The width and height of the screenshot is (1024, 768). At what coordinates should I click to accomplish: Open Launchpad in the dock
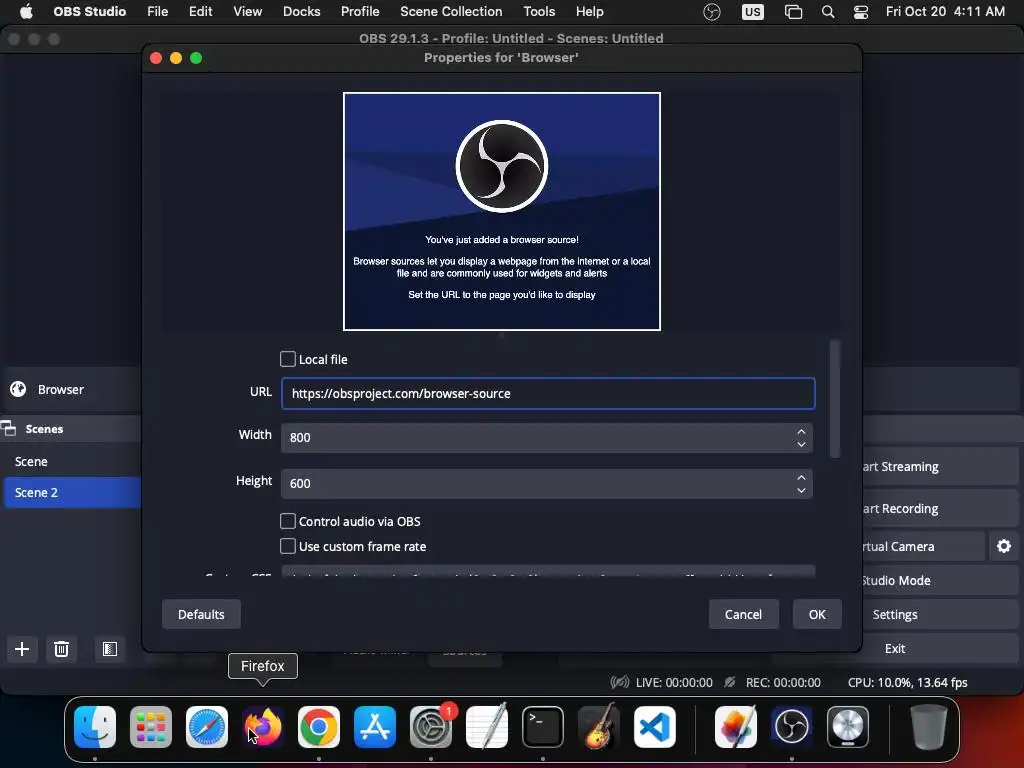click(x=151, y=727)
